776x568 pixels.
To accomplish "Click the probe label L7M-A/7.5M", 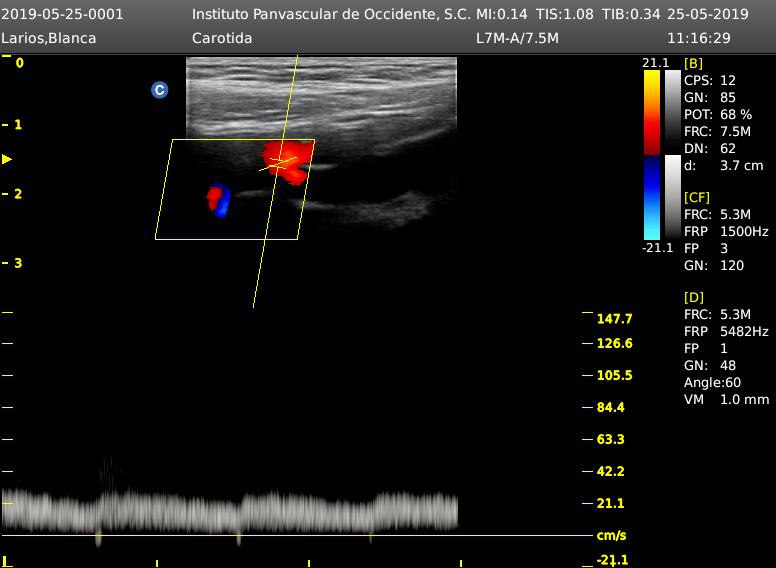I will (x=517, y=38).
